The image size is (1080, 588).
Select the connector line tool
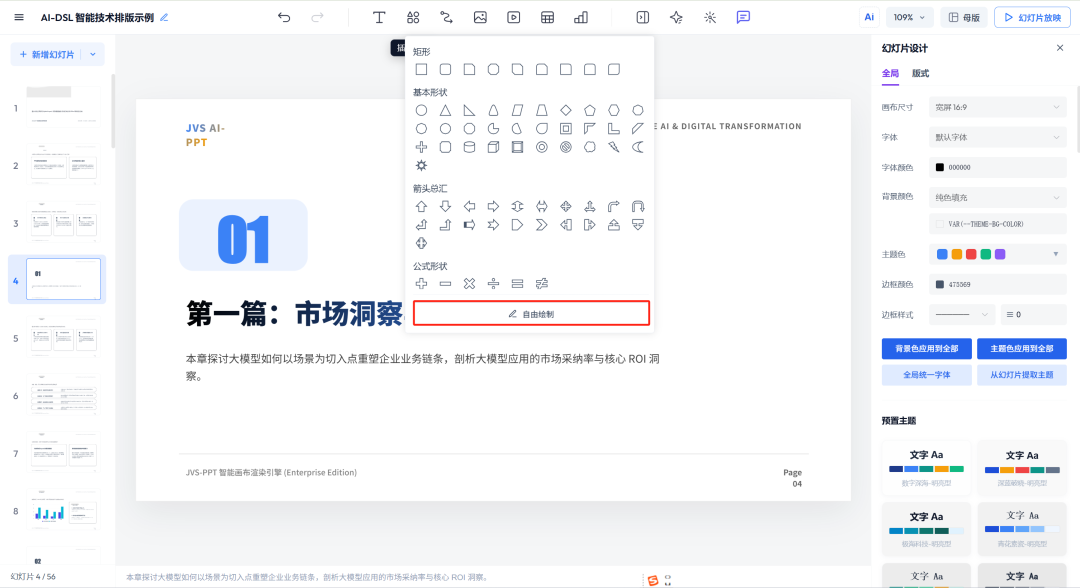(446, 17)
